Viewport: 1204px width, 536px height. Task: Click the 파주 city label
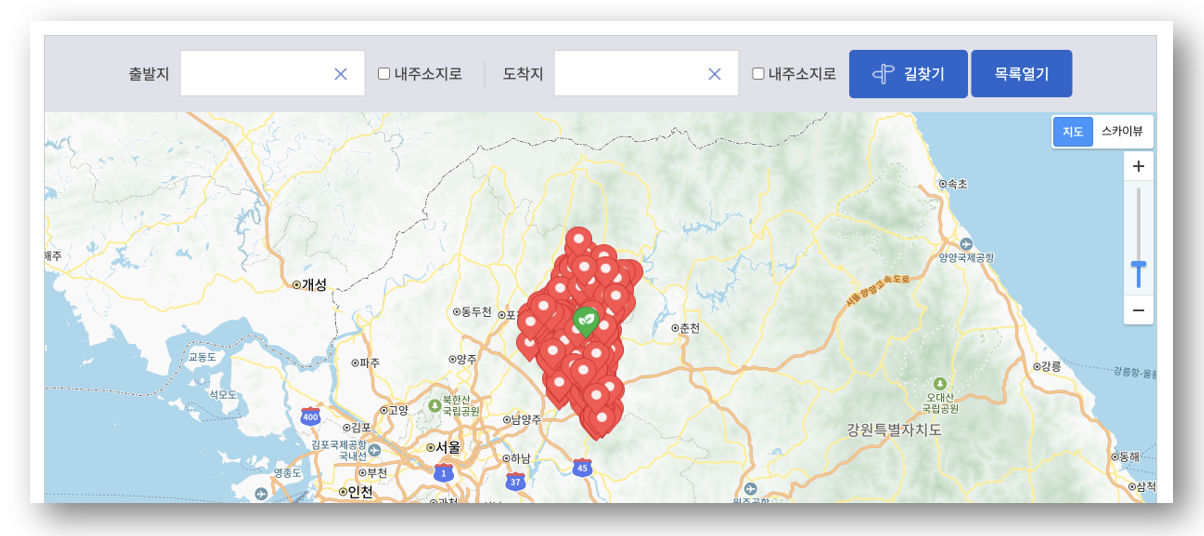[371, 362]
